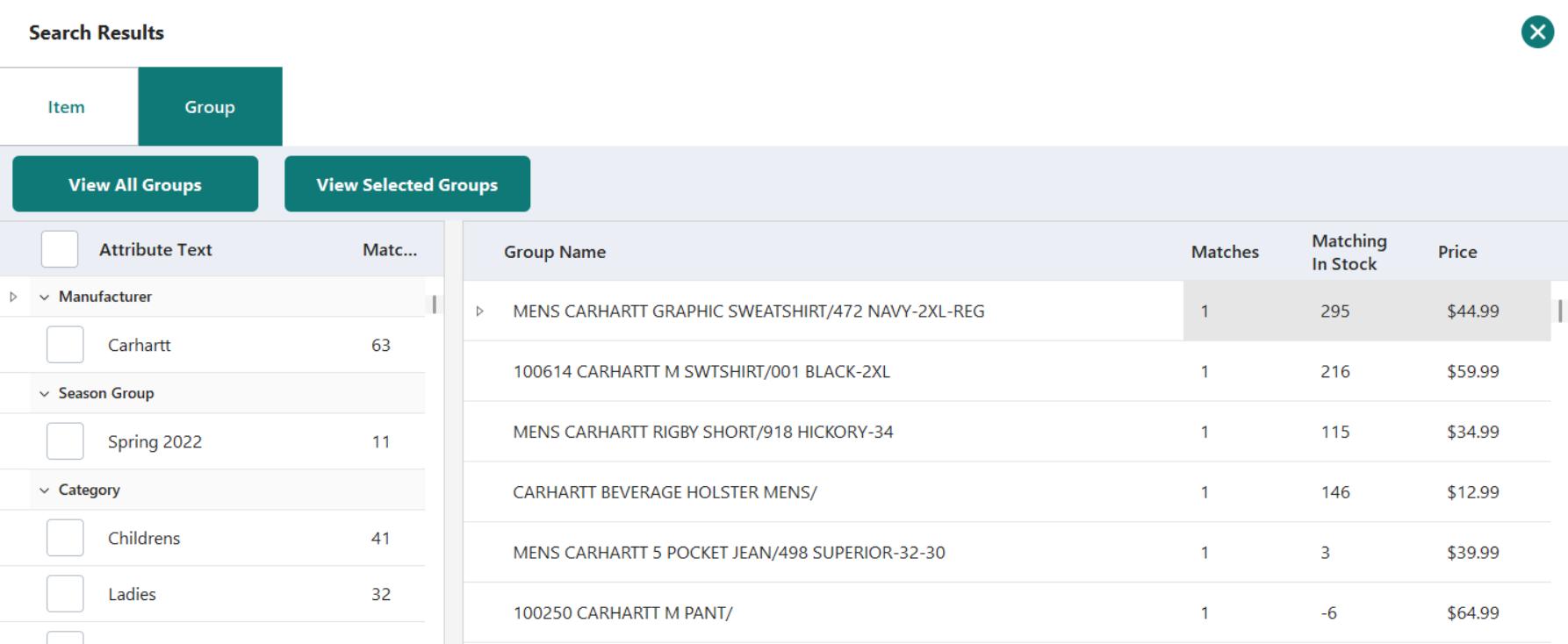Screen dimensions: 1568x644
Task: Click the group results scrollbar thumb
Action: tap(1560, 311)
